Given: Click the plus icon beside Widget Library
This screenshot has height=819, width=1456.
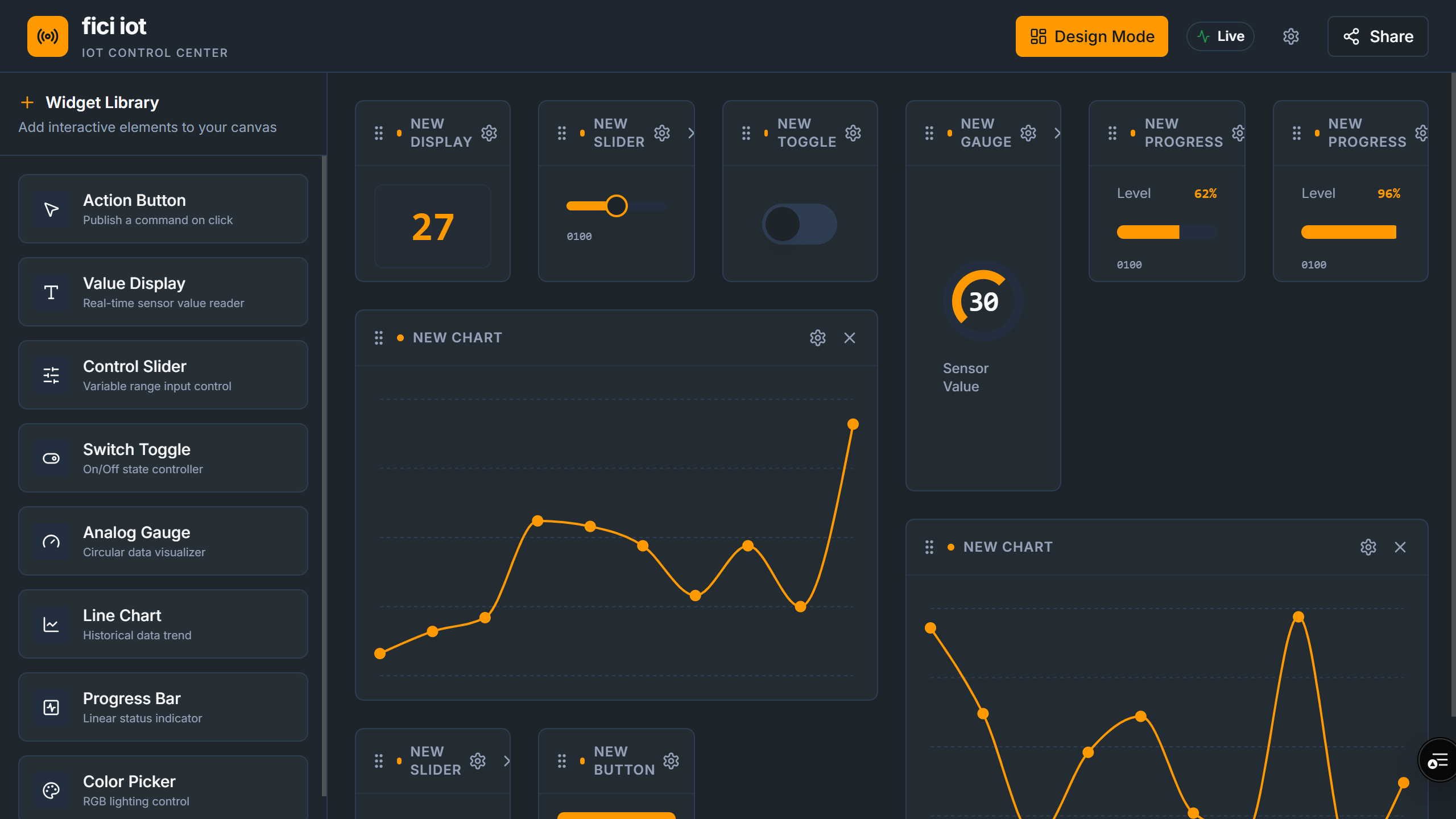Looking at the screenshot, I should pos(27,102).
